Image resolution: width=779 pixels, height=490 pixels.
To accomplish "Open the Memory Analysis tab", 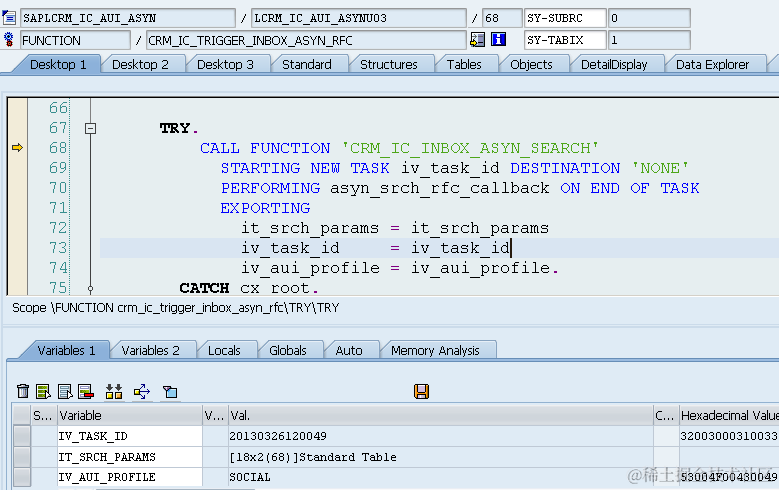I will 435,350.
